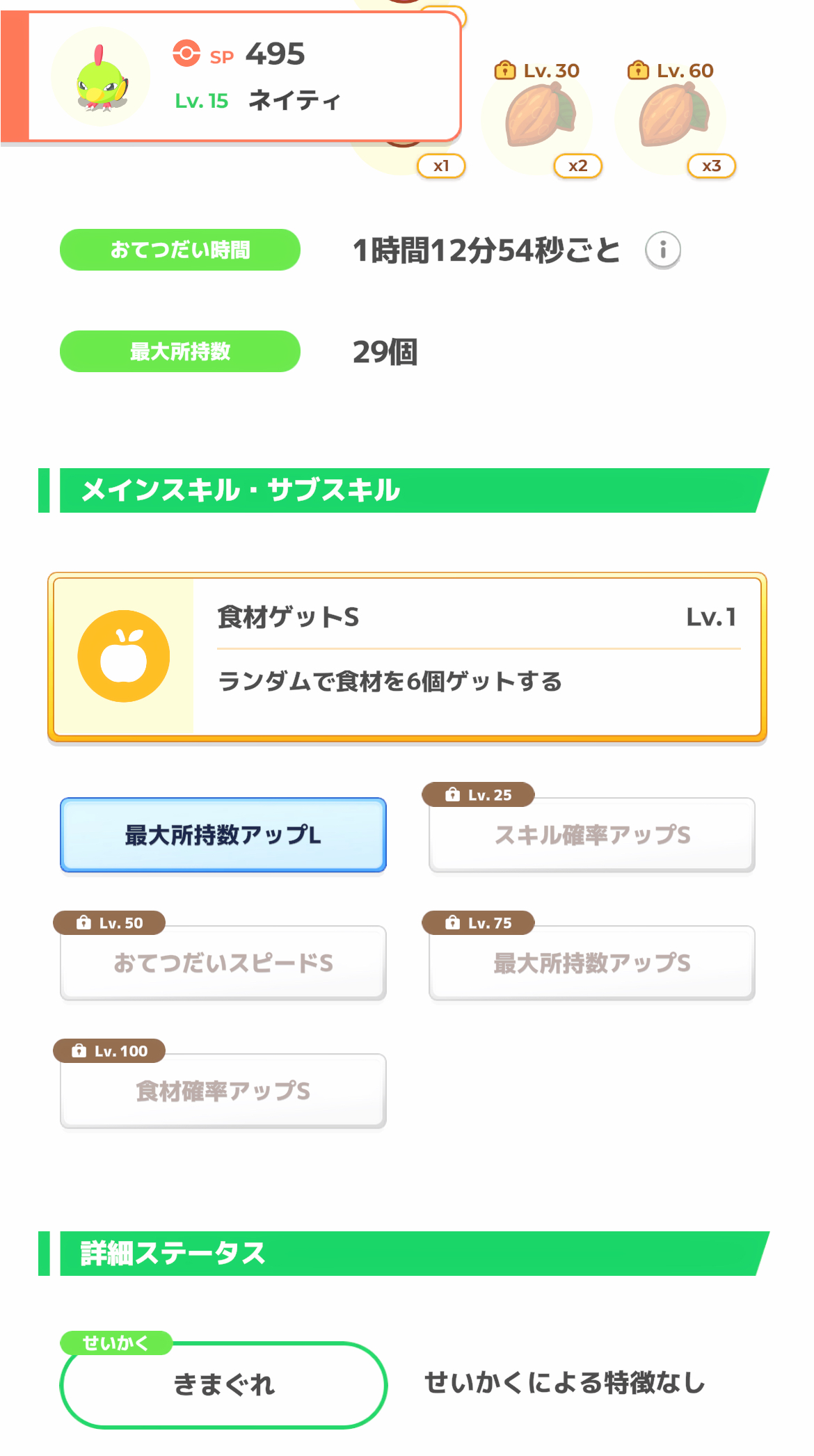Tap the x3 ingredient quantity badge
This screenshot has width=814, height=1456.
point(711,166)
